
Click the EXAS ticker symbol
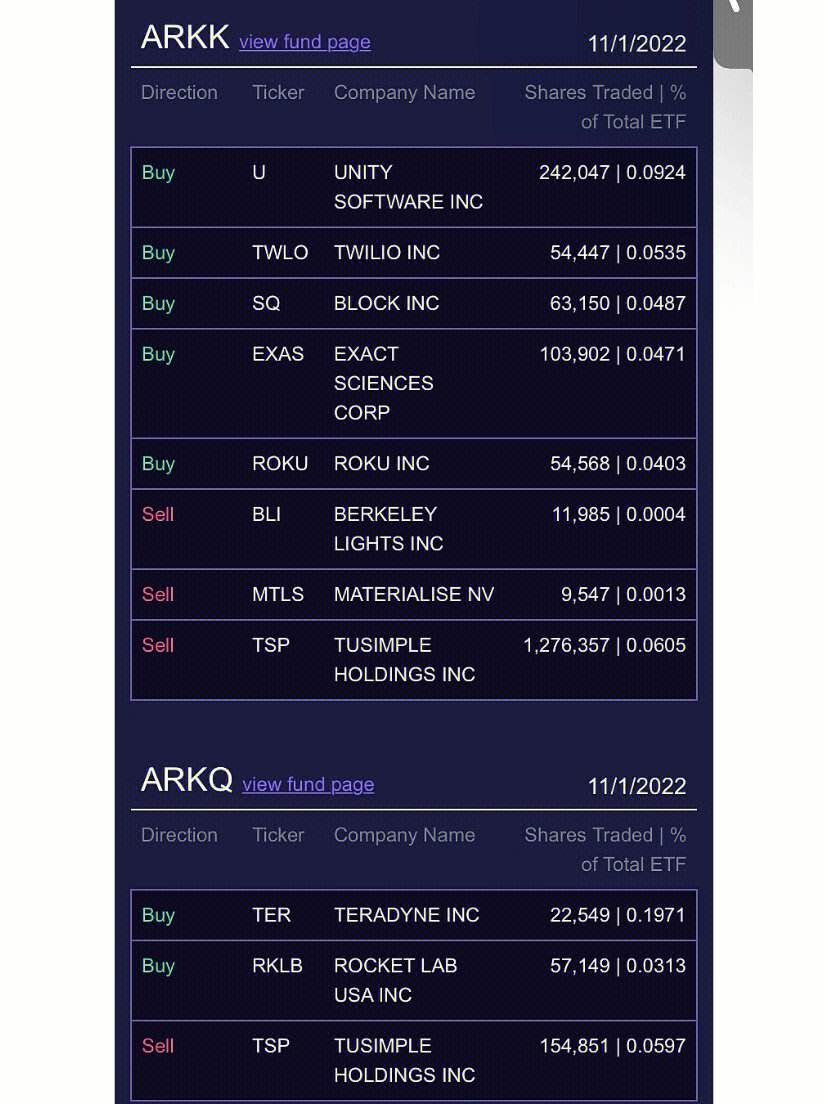(278, 354)
